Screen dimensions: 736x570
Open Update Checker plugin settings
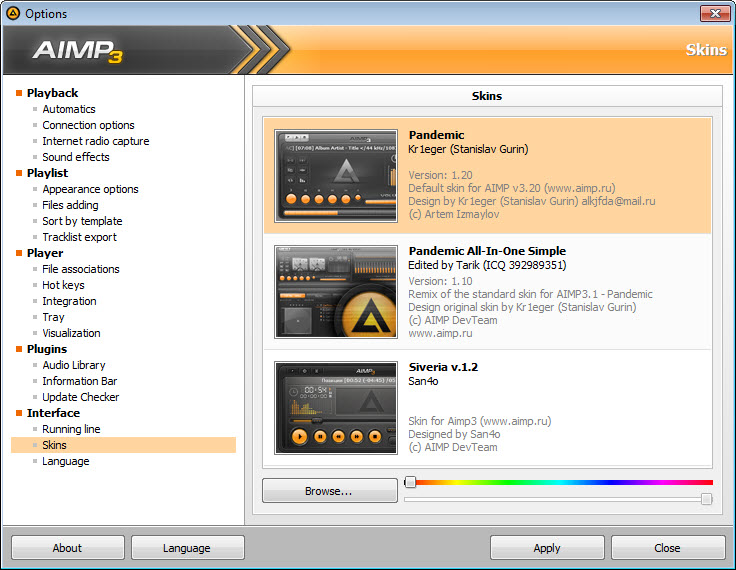coord(80,397)
